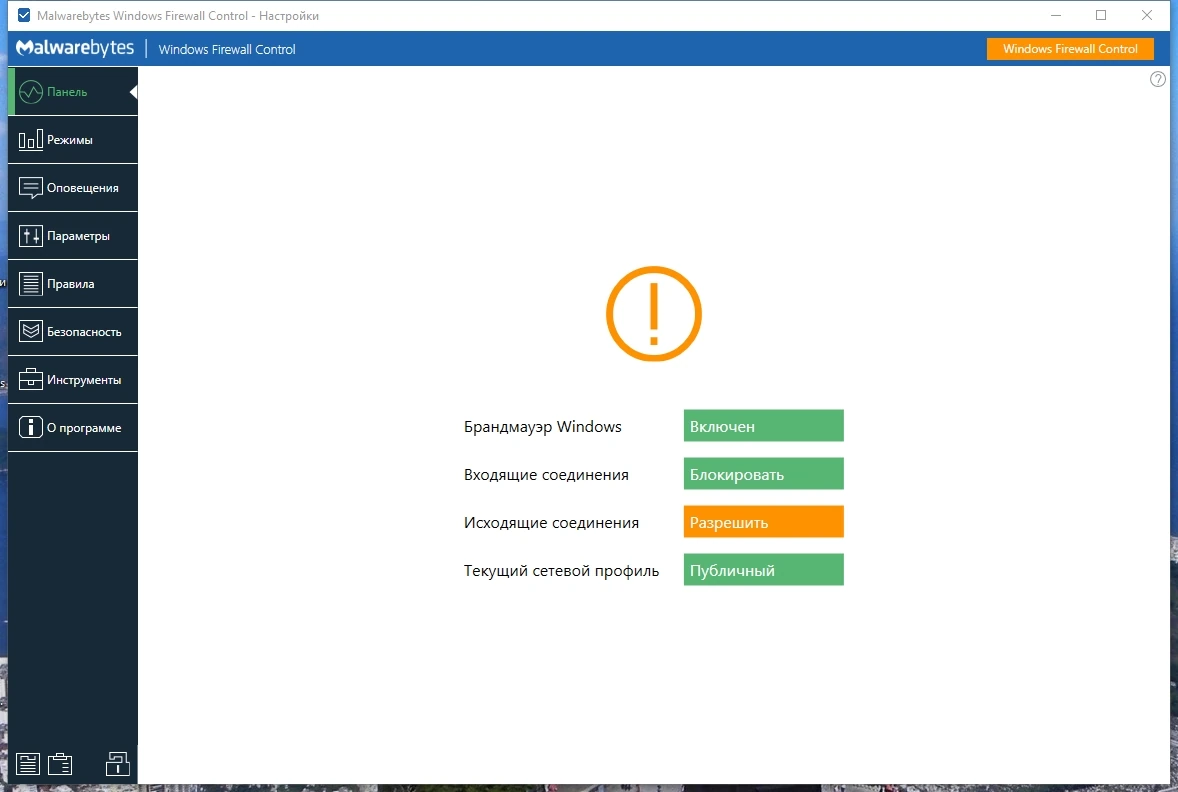Open the Режимы section in sidebar
The width and height of the screenshot is (1178, 792).
[73, 140]
